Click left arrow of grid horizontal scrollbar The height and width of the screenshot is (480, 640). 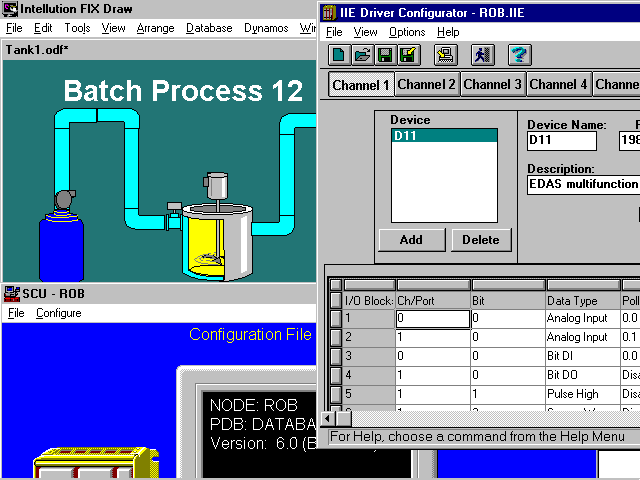pos(328,419)
